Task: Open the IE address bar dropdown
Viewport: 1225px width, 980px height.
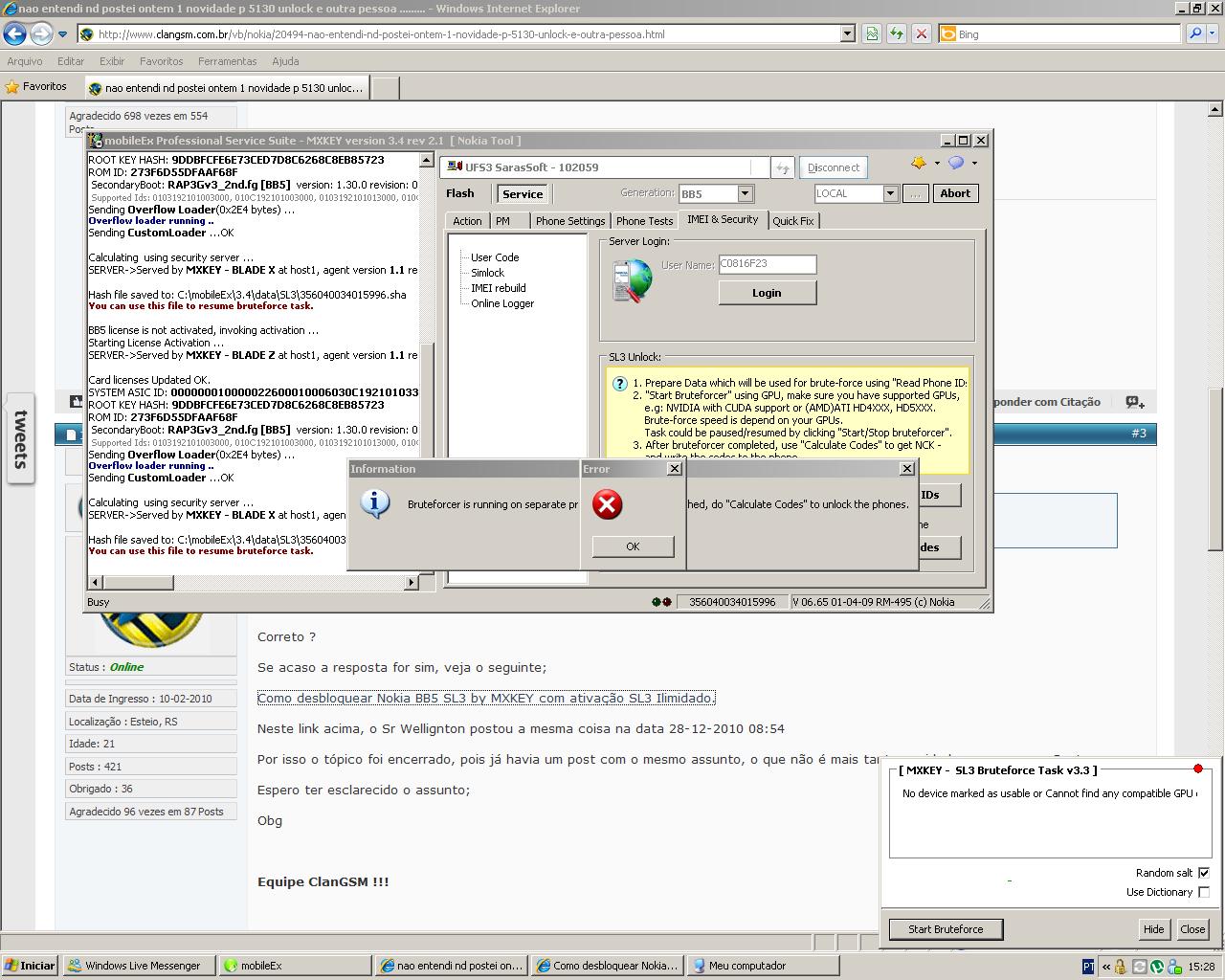Action: click(x=847, y=33)
